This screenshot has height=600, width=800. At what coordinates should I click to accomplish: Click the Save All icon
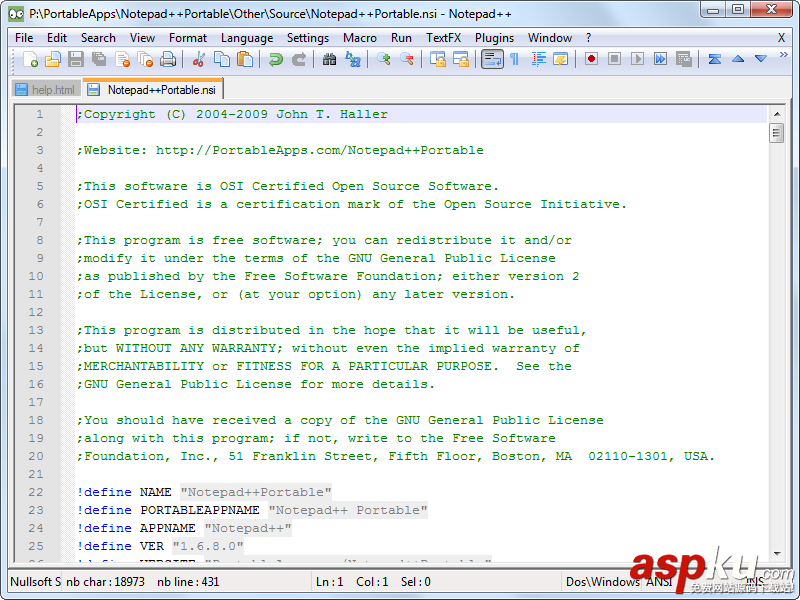click(99, 59)
